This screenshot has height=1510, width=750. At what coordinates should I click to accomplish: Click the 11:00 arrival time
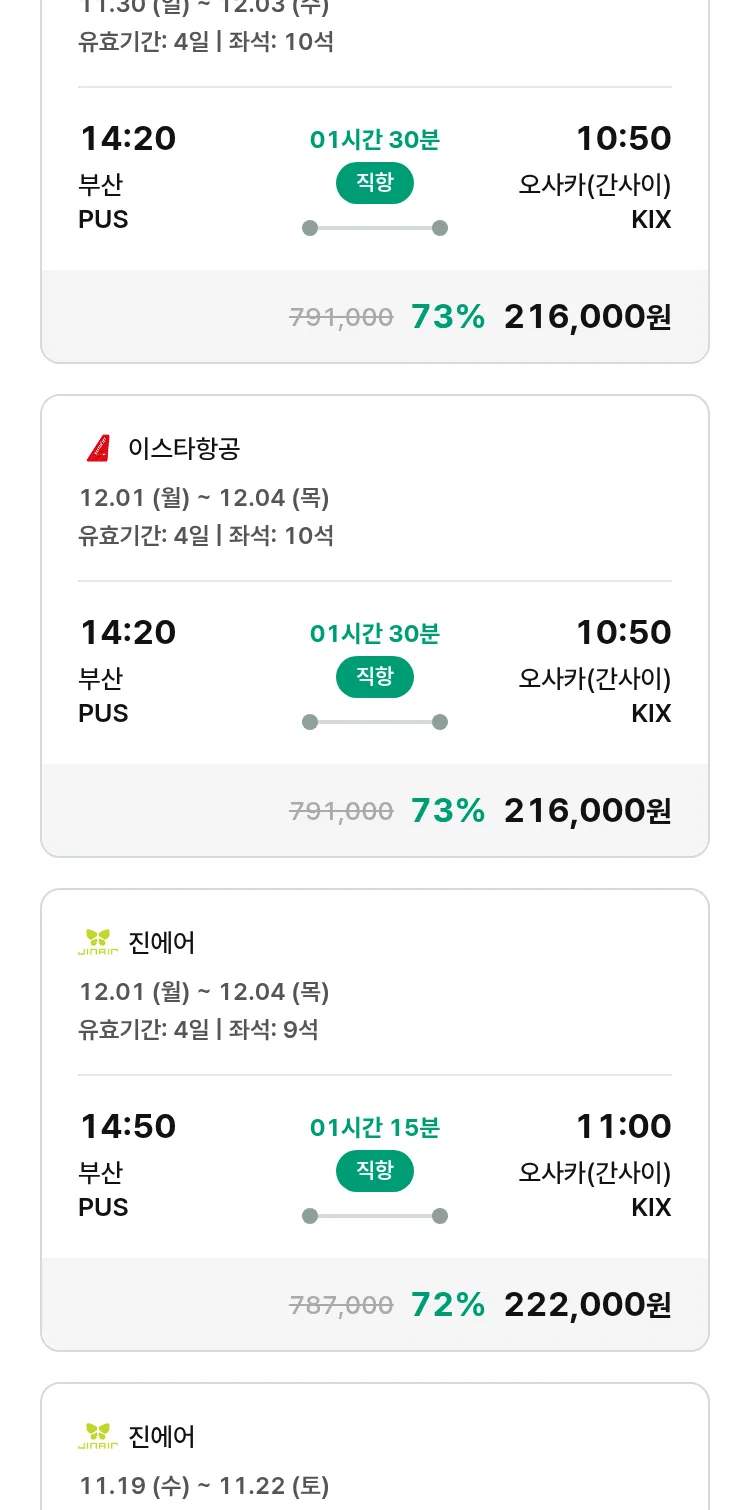coord(623,1126)
